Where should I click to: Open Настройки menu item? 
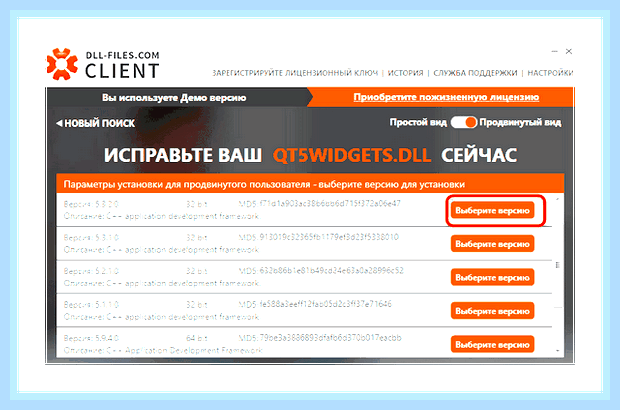click(550, 73)
